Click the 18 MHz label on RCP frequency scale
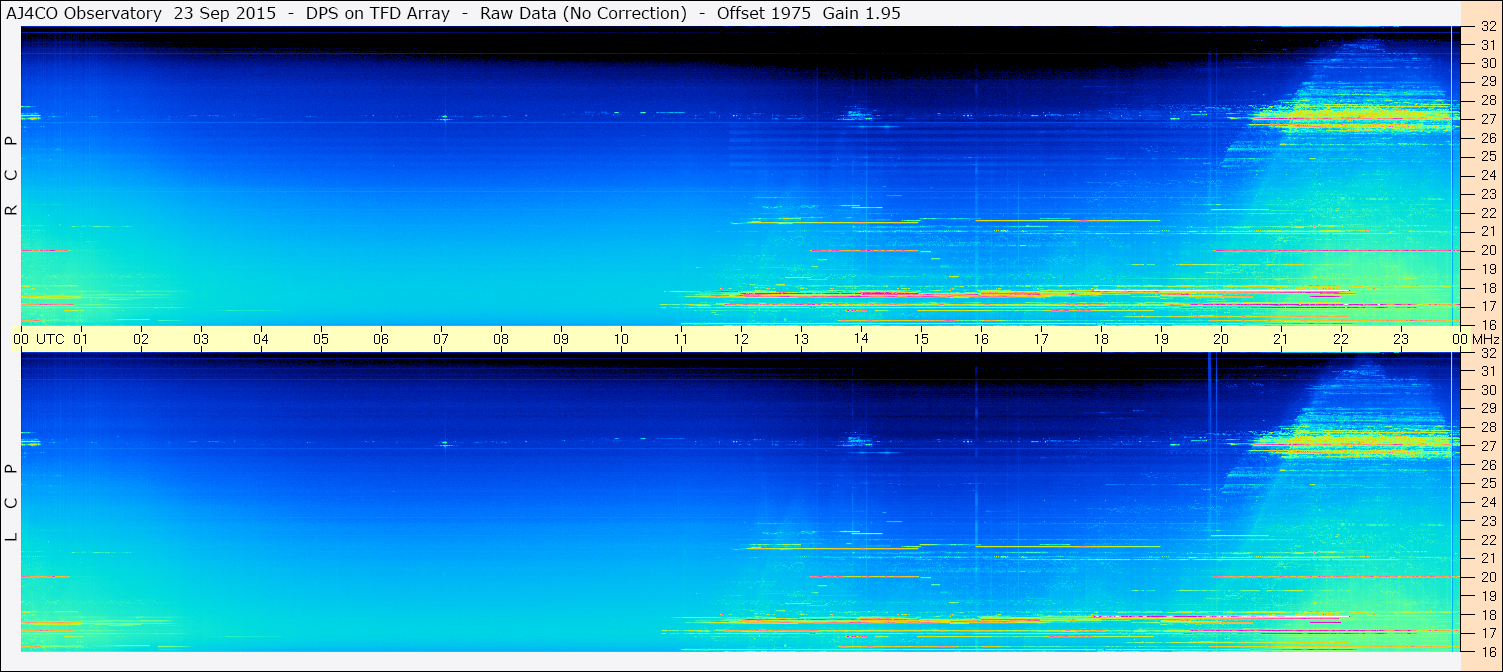1503x672 pixels. coord(1487,288)
